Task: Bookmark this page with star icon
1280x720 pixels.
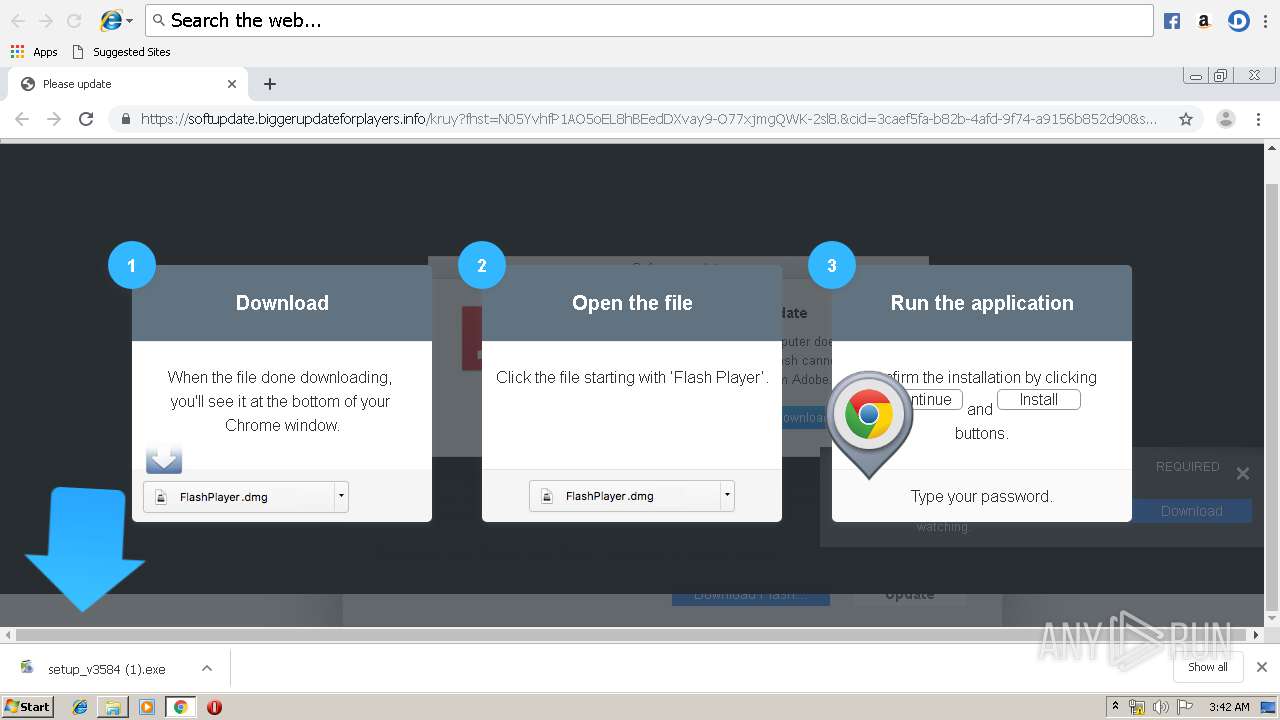Action: [1186, 119]
